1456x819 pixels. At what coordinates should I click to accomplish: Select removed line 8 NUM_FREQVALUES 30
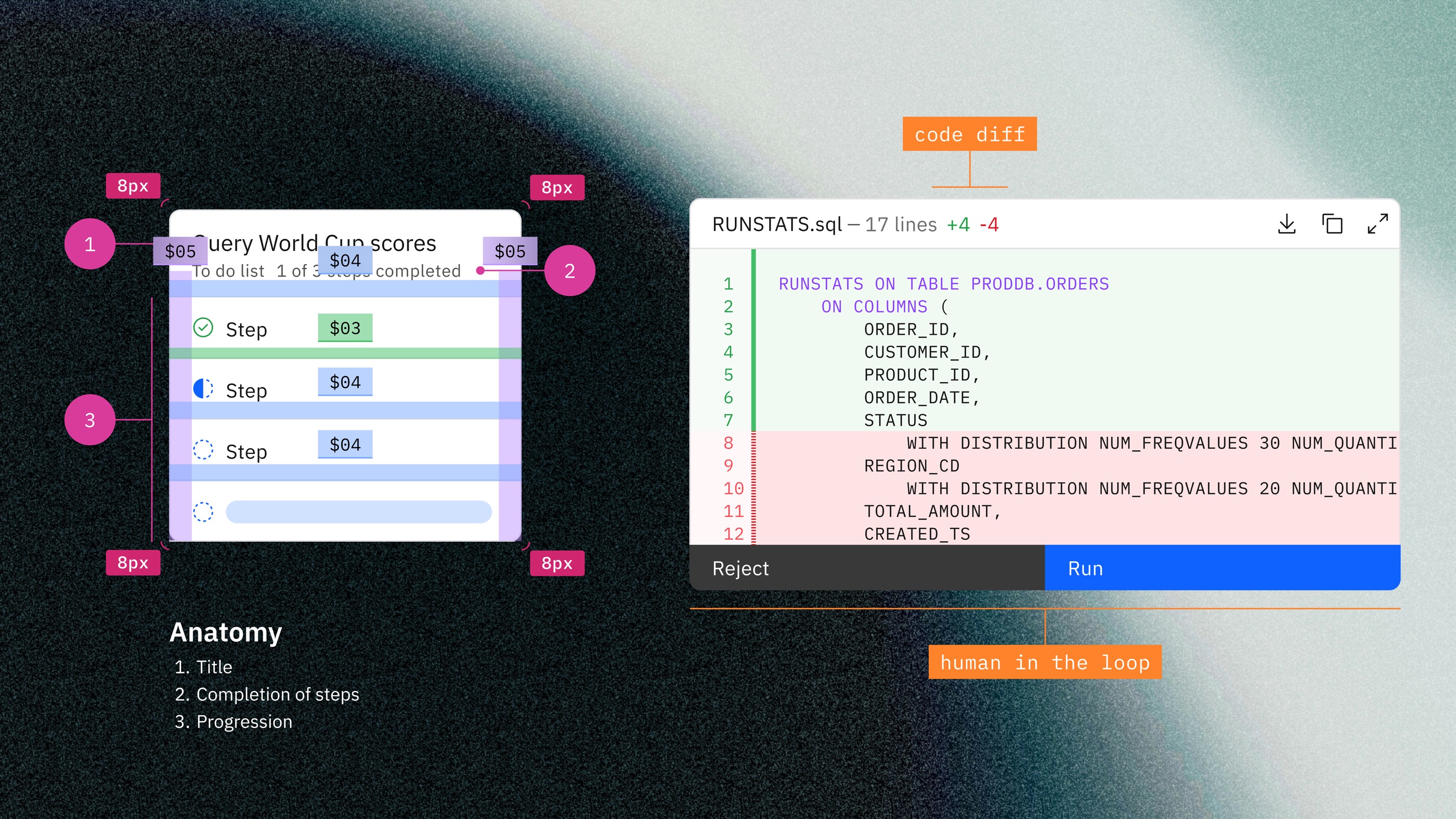[1151, 443]
